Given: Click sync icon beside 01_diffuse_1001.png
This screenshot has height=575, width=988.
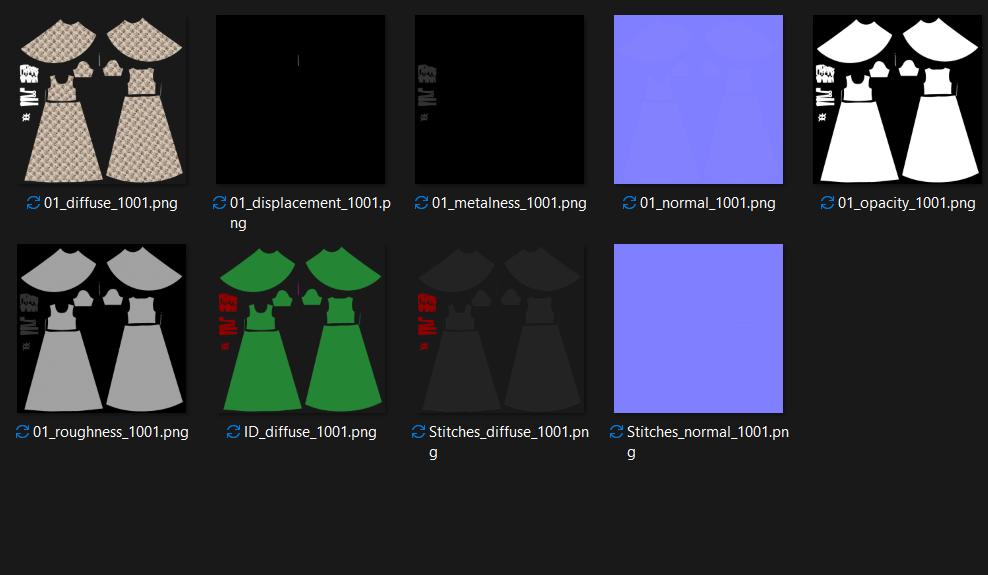Looking at the screenshot, I should coord(33,203).
